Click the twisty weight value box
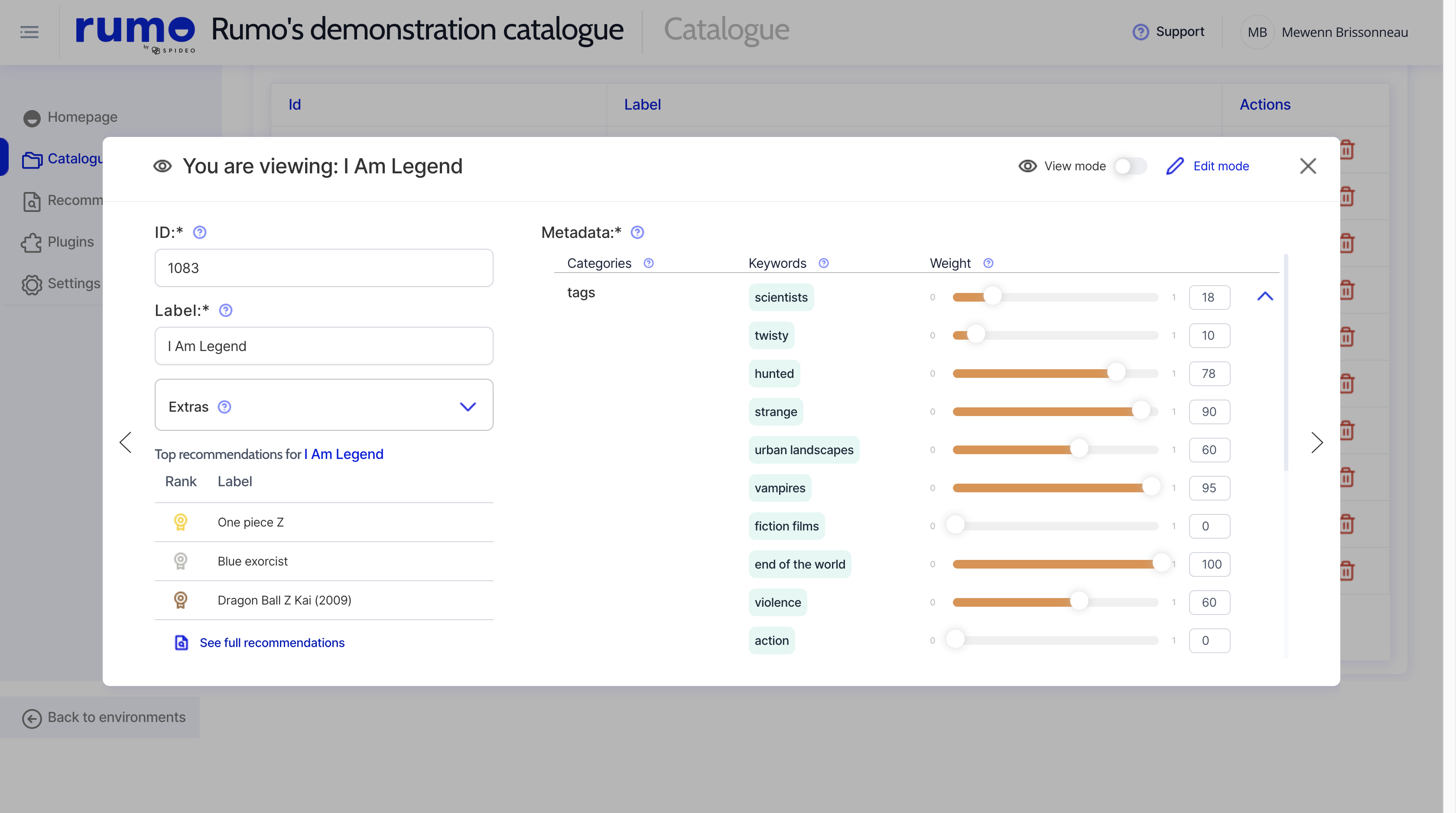This screenshot has width=1456, height=813. pyautogui.click(x=1209, y=335)
